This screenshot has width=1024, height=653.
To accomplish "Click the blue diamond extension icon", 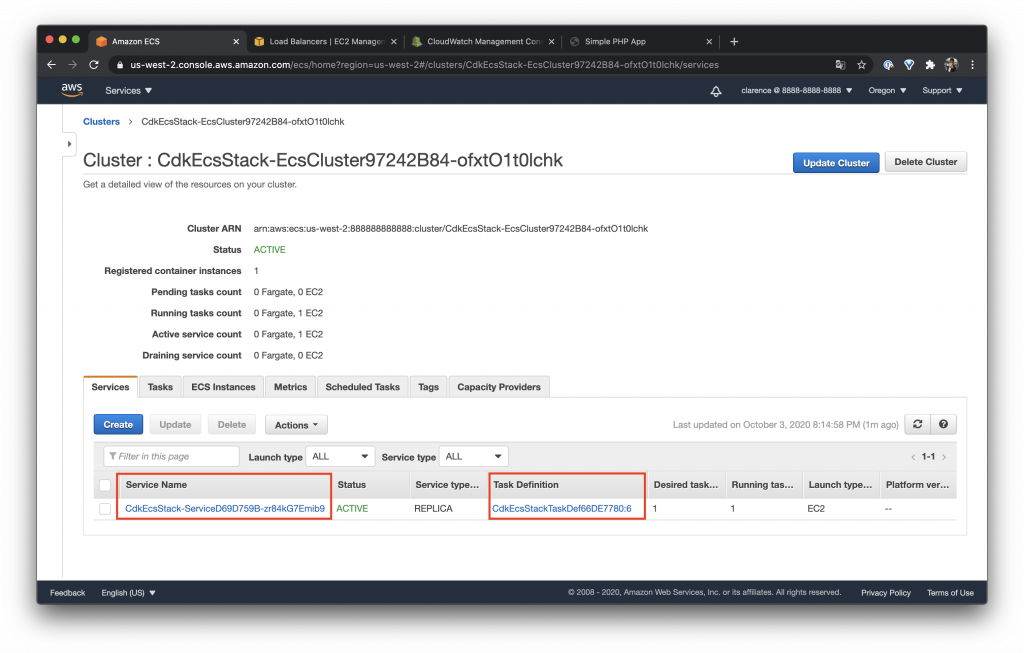I will pyautogui.click(x=909, y=65).
